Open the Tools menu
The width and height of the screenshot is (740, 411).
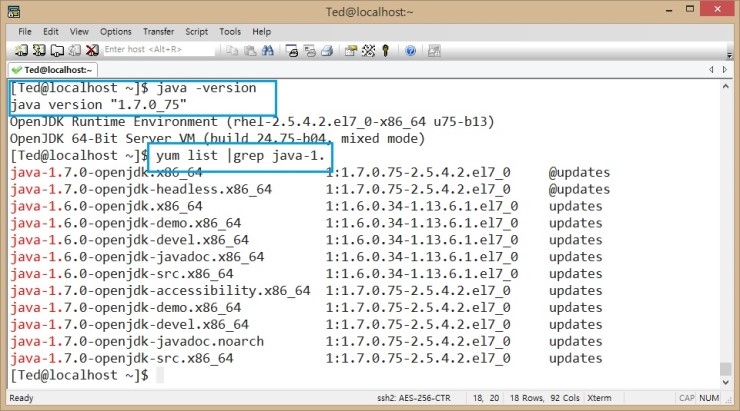click(230, 32)
